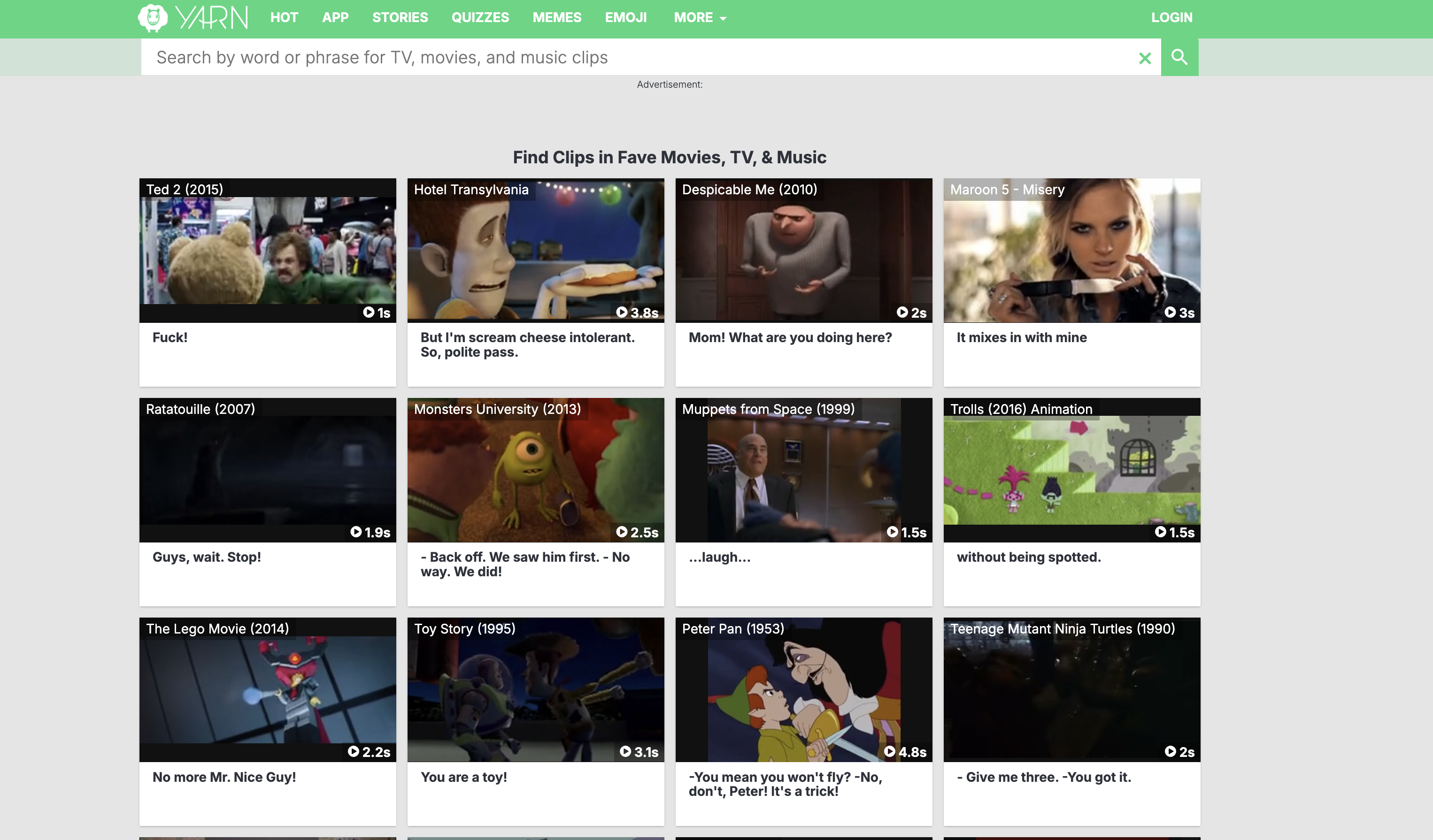
Task: Open The Lego Movie (2014) thumbnail
Action: click(x=267, y=689)
